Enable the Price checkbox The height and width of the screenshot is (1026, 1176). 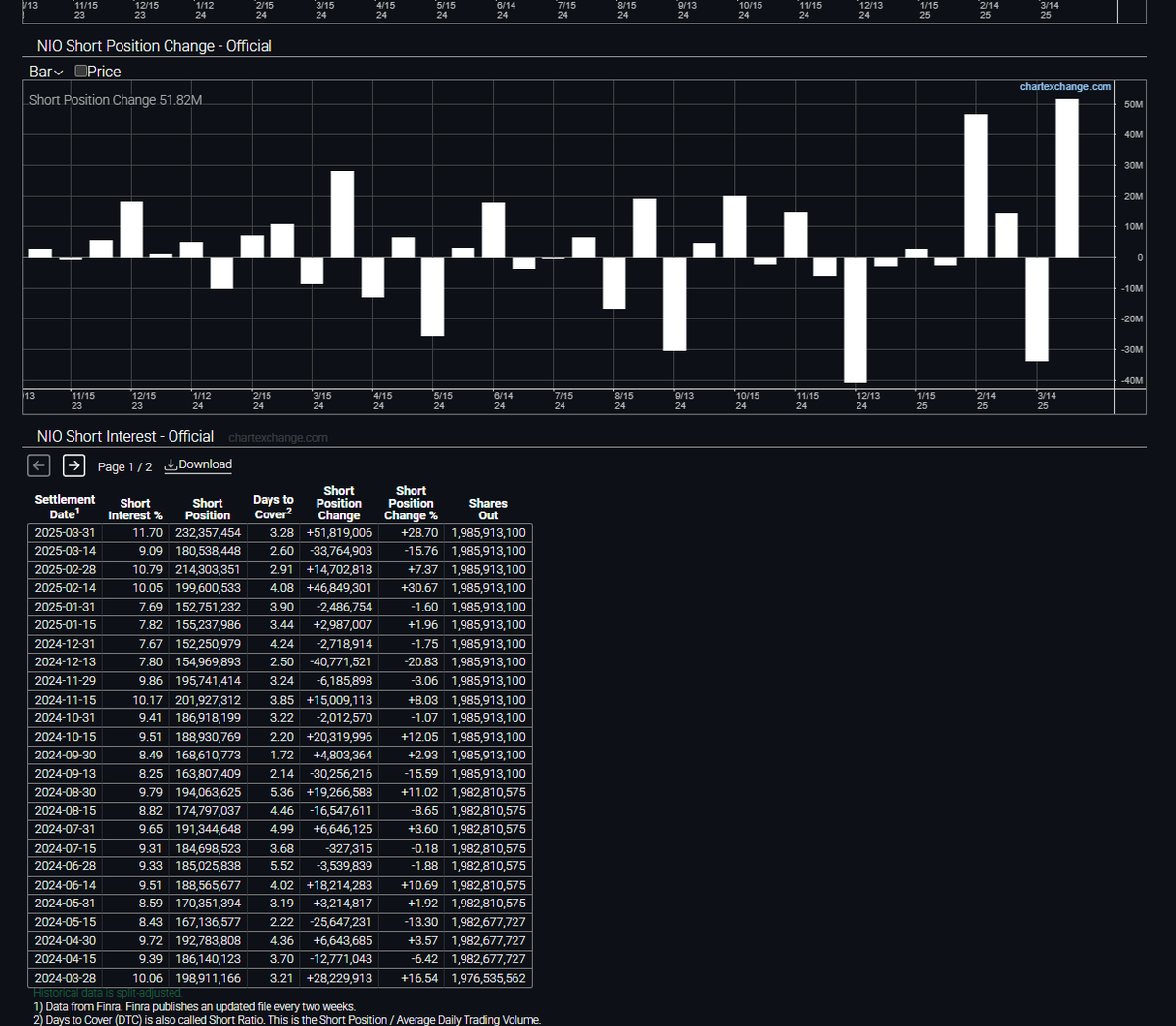(x=81, y=71)
